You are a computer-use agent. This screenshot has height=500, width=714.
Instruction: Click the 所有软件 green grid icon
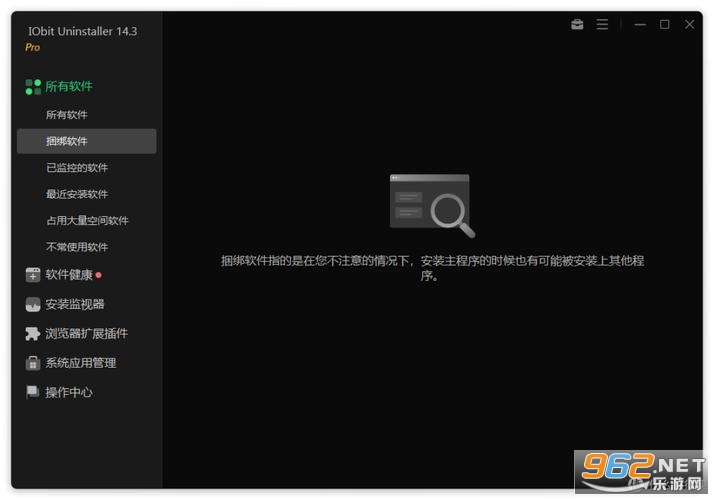(33, 87)
